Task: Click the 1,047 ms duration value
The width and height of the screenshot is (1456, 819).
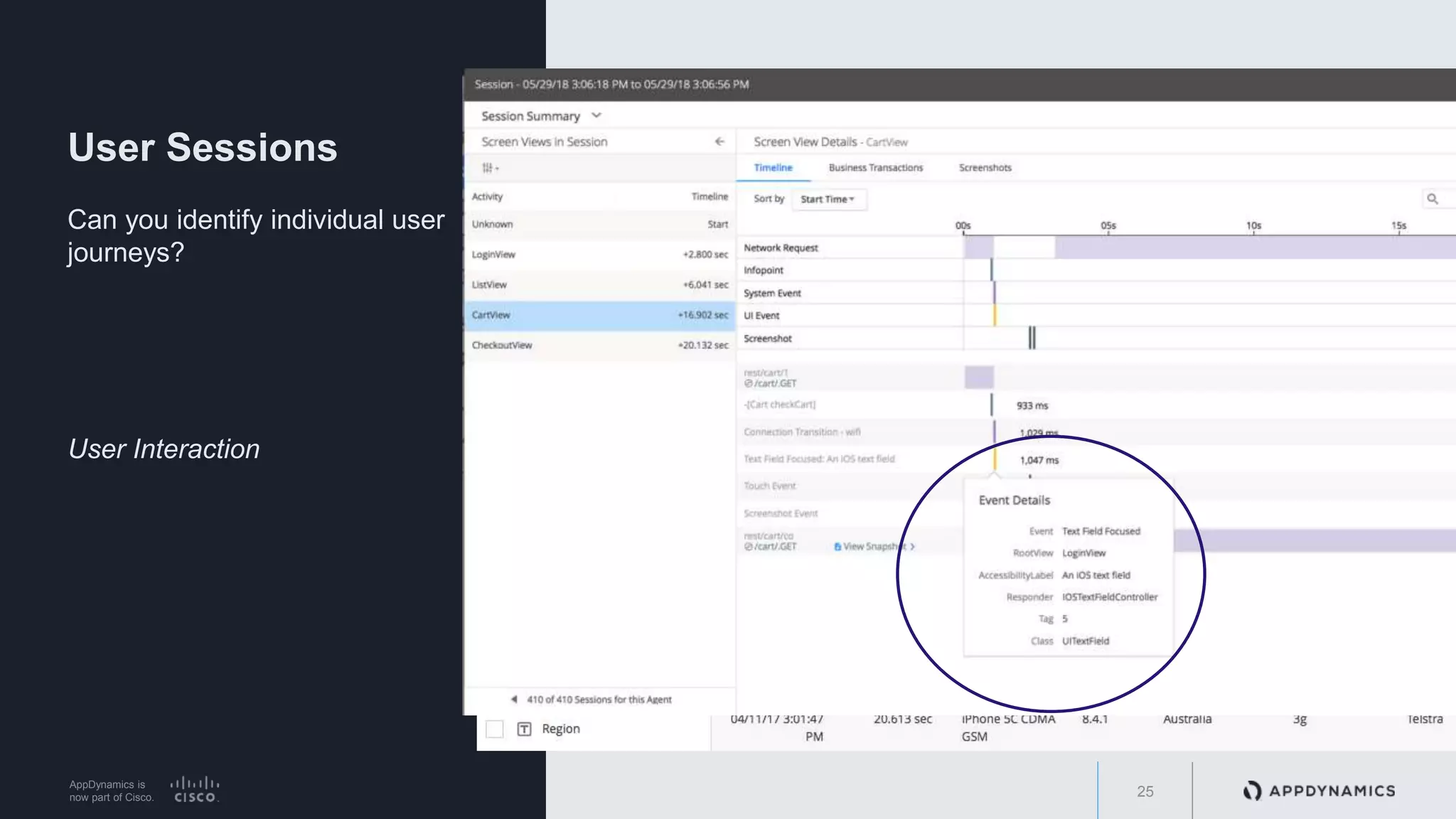Action: point(1039,461)
